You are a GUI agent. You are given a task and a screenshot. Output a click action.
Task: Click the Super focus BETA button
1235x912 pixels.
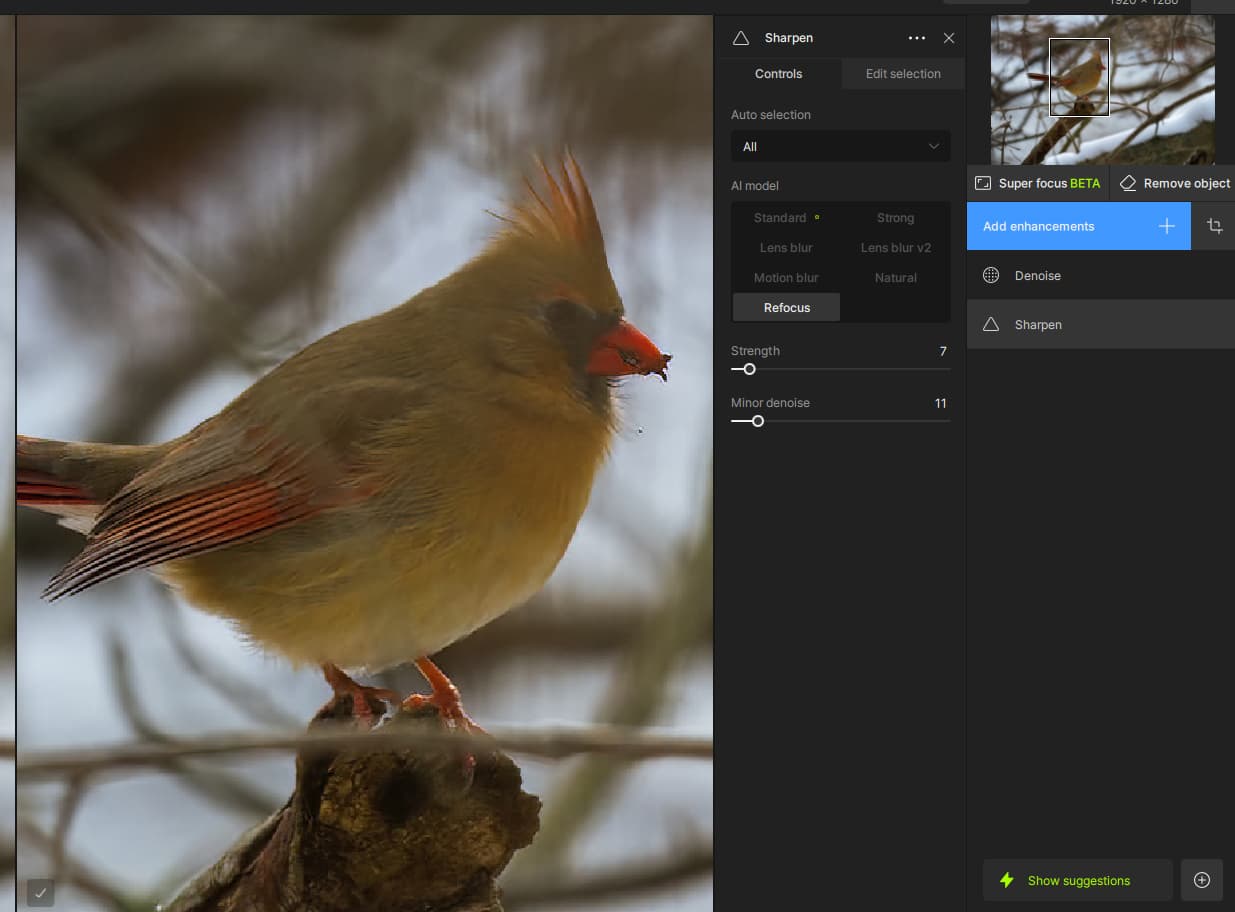point(1037,183)
